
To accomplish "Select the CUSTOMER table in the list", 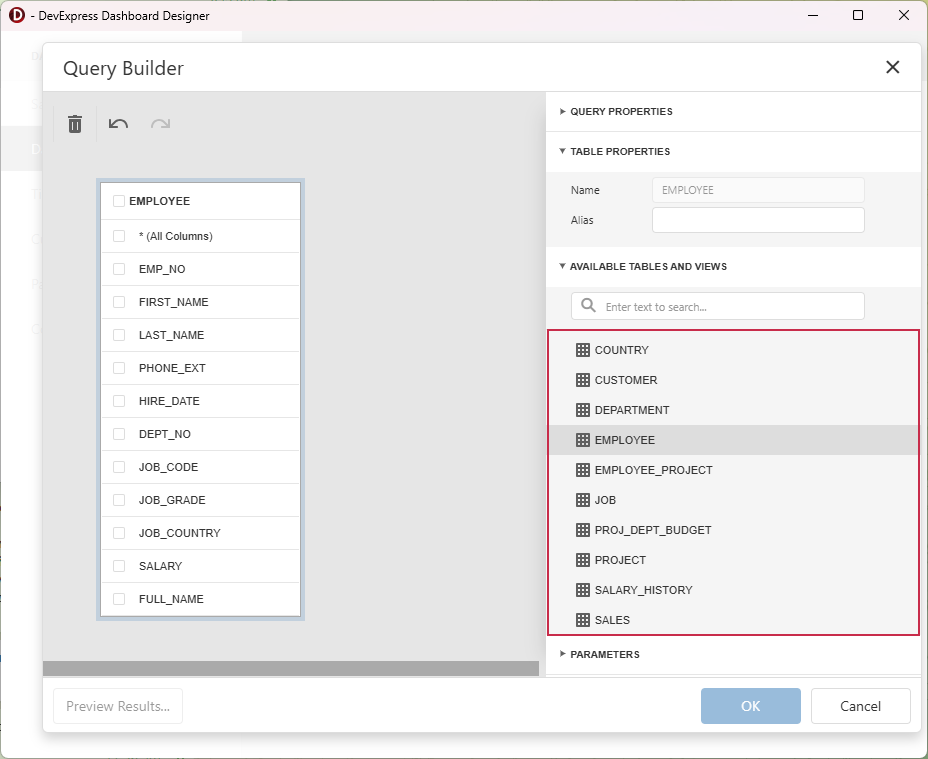I will pos(627,380).
